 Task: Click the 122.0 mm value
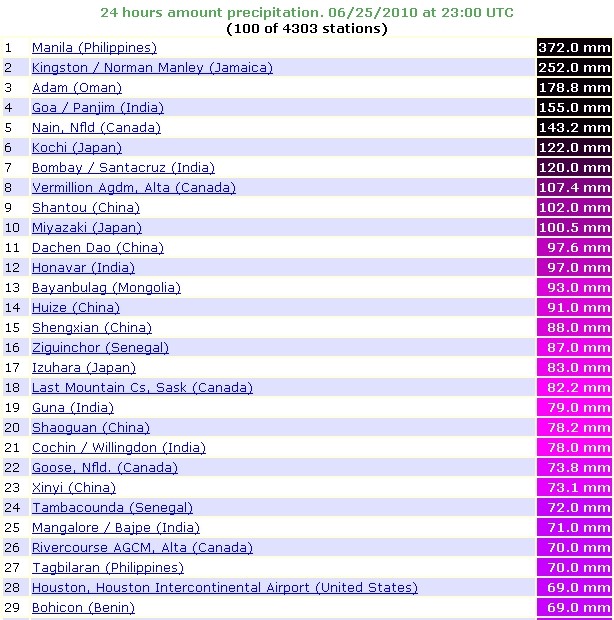574,148
